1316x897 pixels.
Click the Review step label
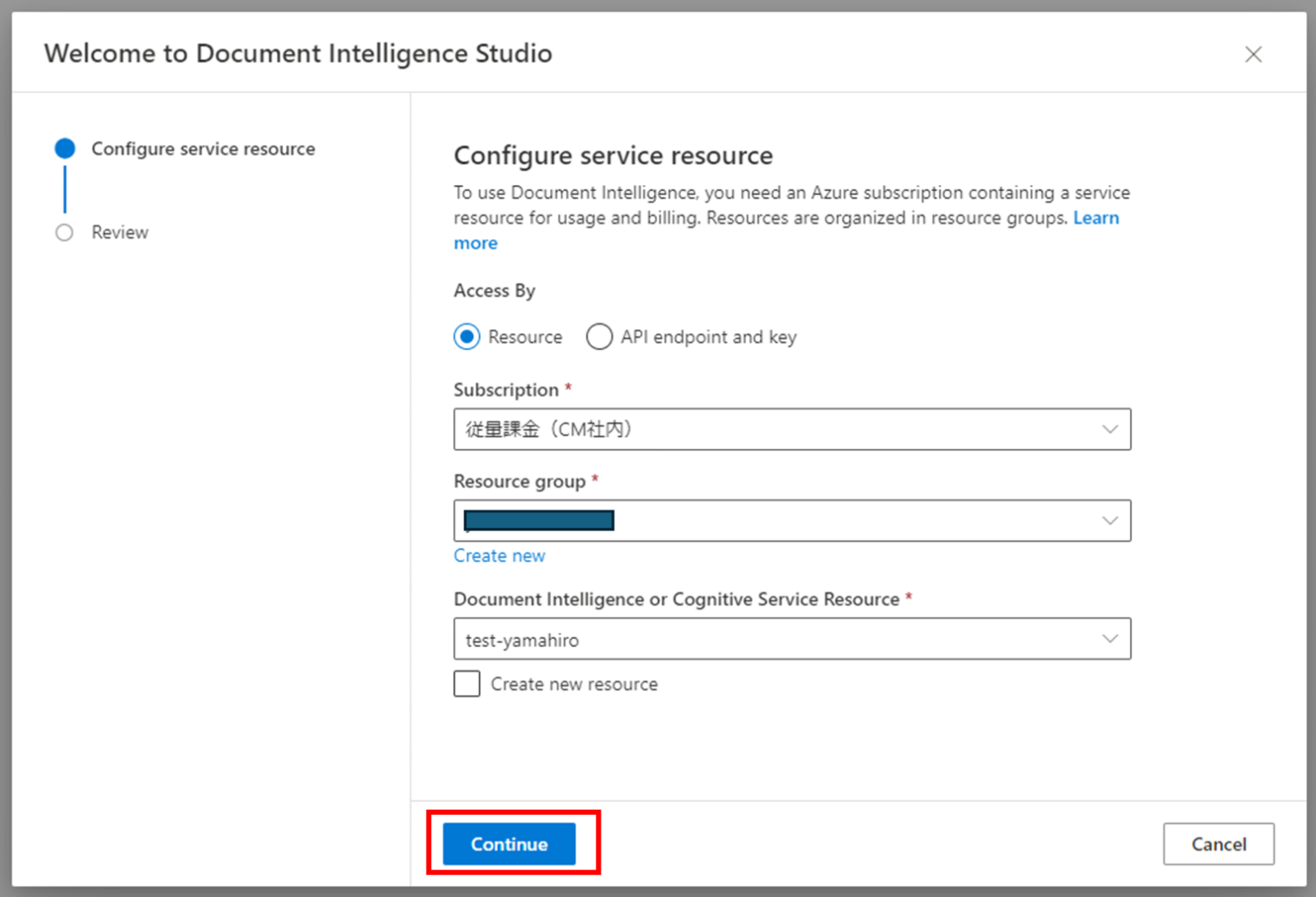tap(119, 232)
